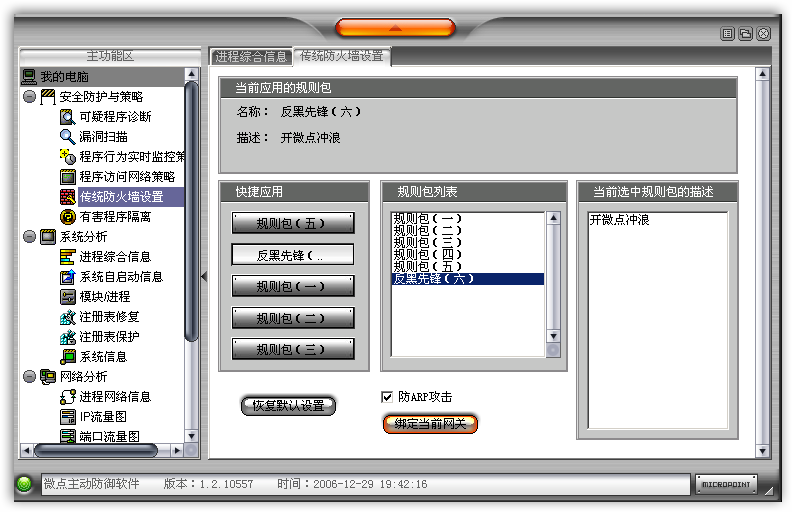This screenshot has height=513, width=793.
Task: Collapse the 系统分析 tree node
Action: 29,236
